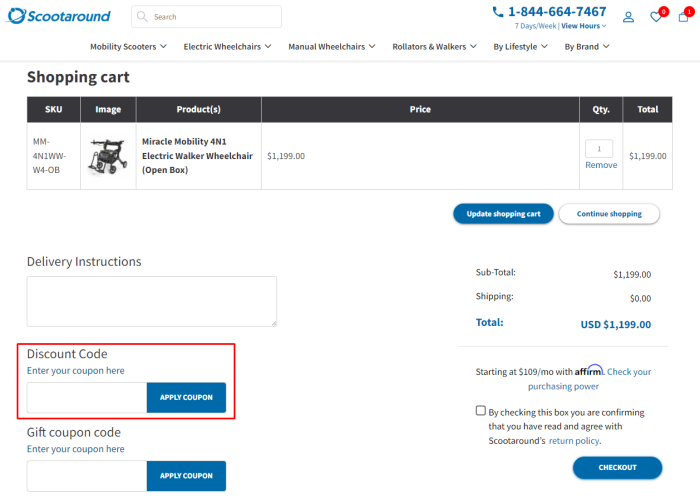Click the Image column header

pyautogui.click(x=108, y=109)
